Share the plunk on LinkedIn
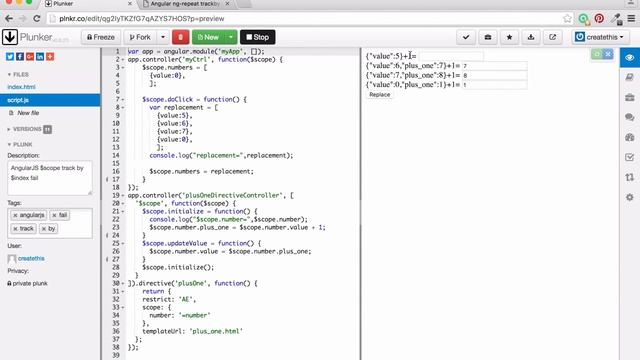Screen dimensions: 640x360 pyautogui.click(x=40, y=57)
